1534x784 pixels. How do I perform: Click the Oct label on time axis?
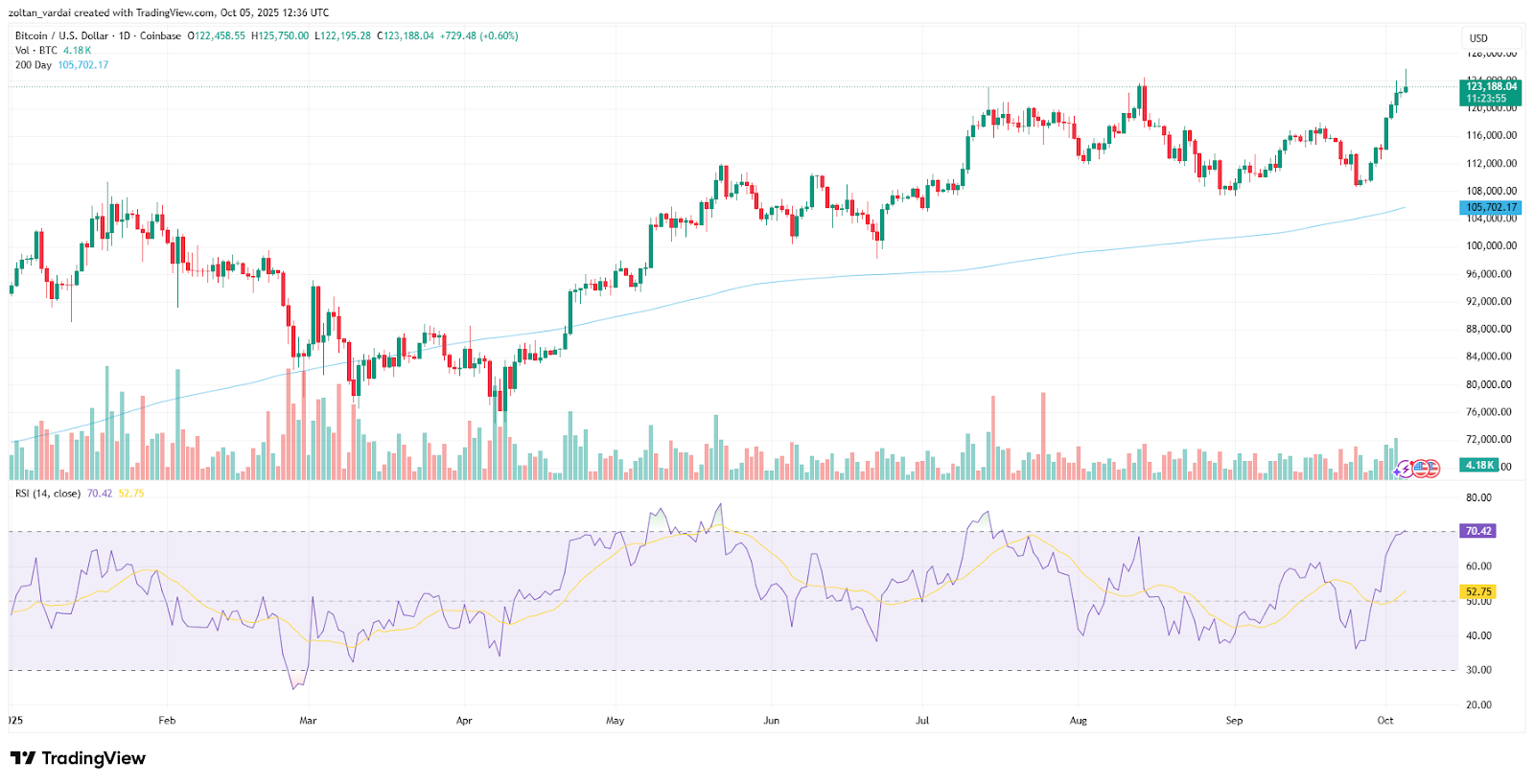pyautogui.click(x=1384, y=720)
